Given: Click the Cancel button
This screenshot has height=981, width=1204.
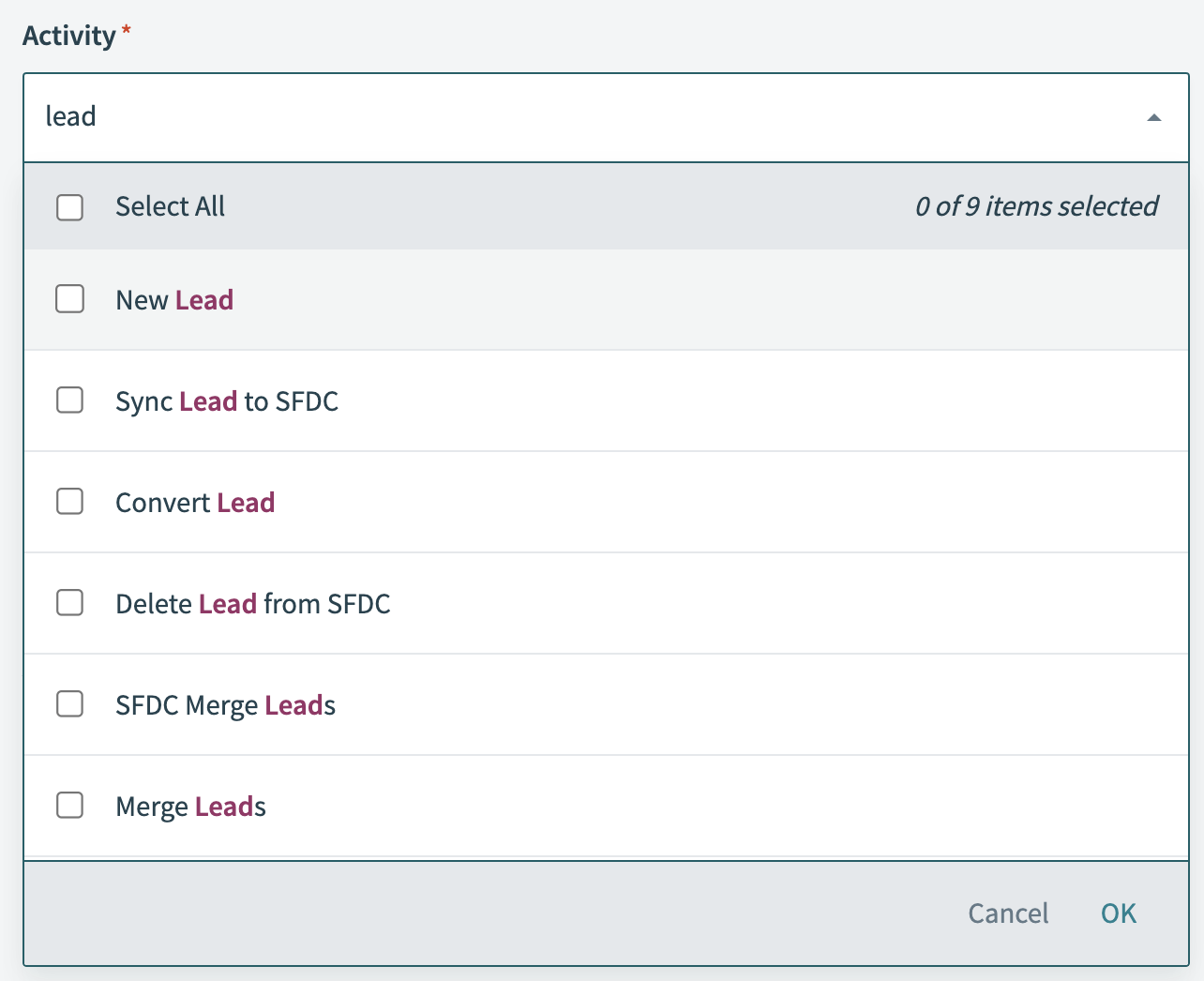Looking at the screenshot, I should tap(1007, 913).
